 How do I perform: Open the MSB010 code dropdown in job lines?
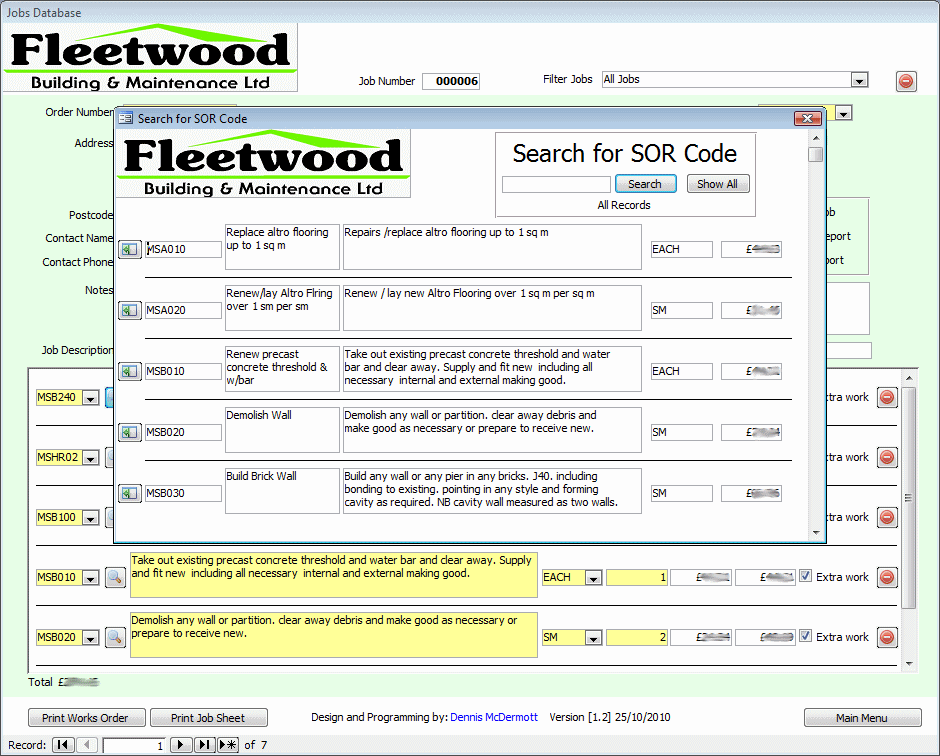(91, 577)
